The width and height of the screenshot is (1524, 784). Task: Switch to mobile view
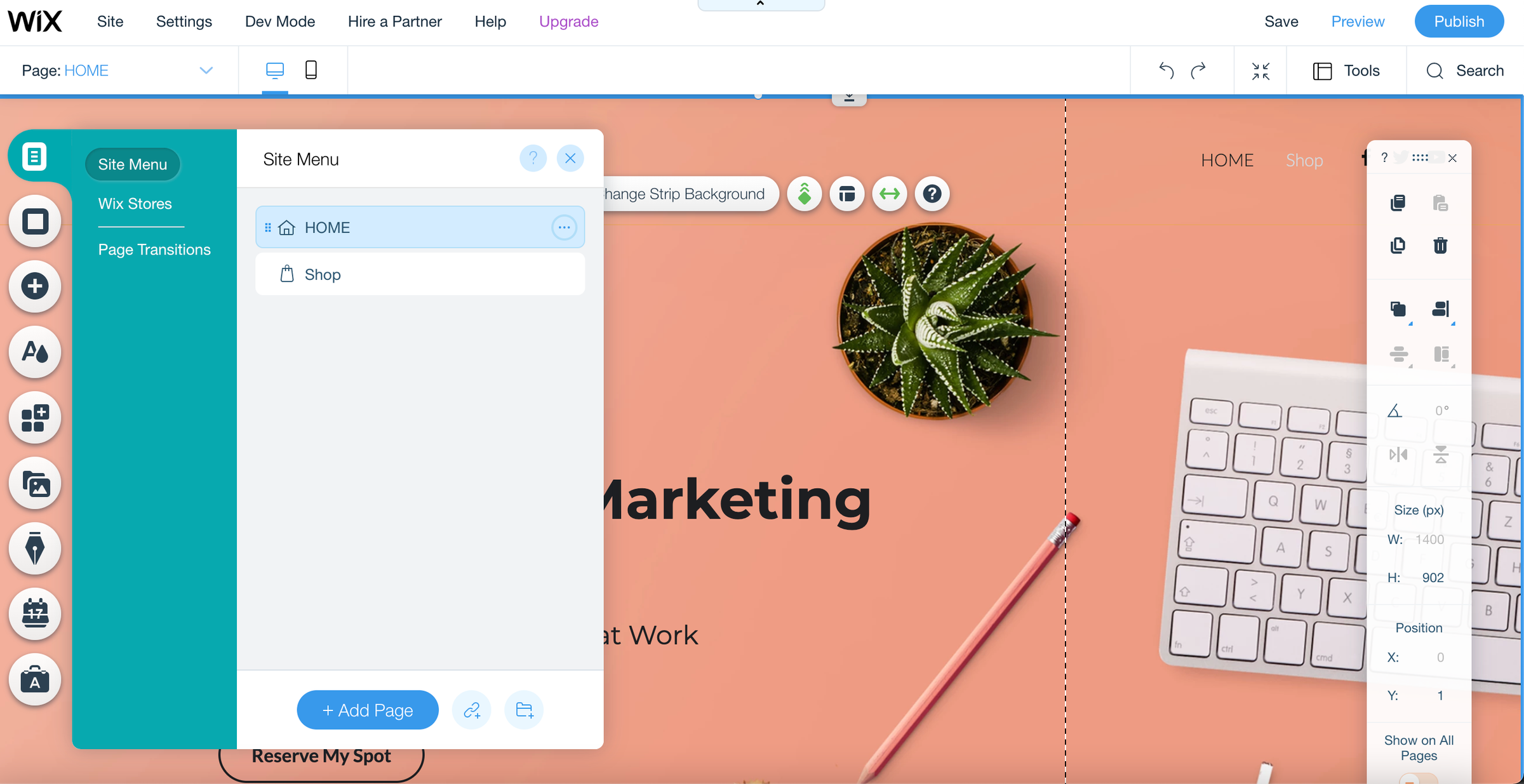(x=311, y=70)
